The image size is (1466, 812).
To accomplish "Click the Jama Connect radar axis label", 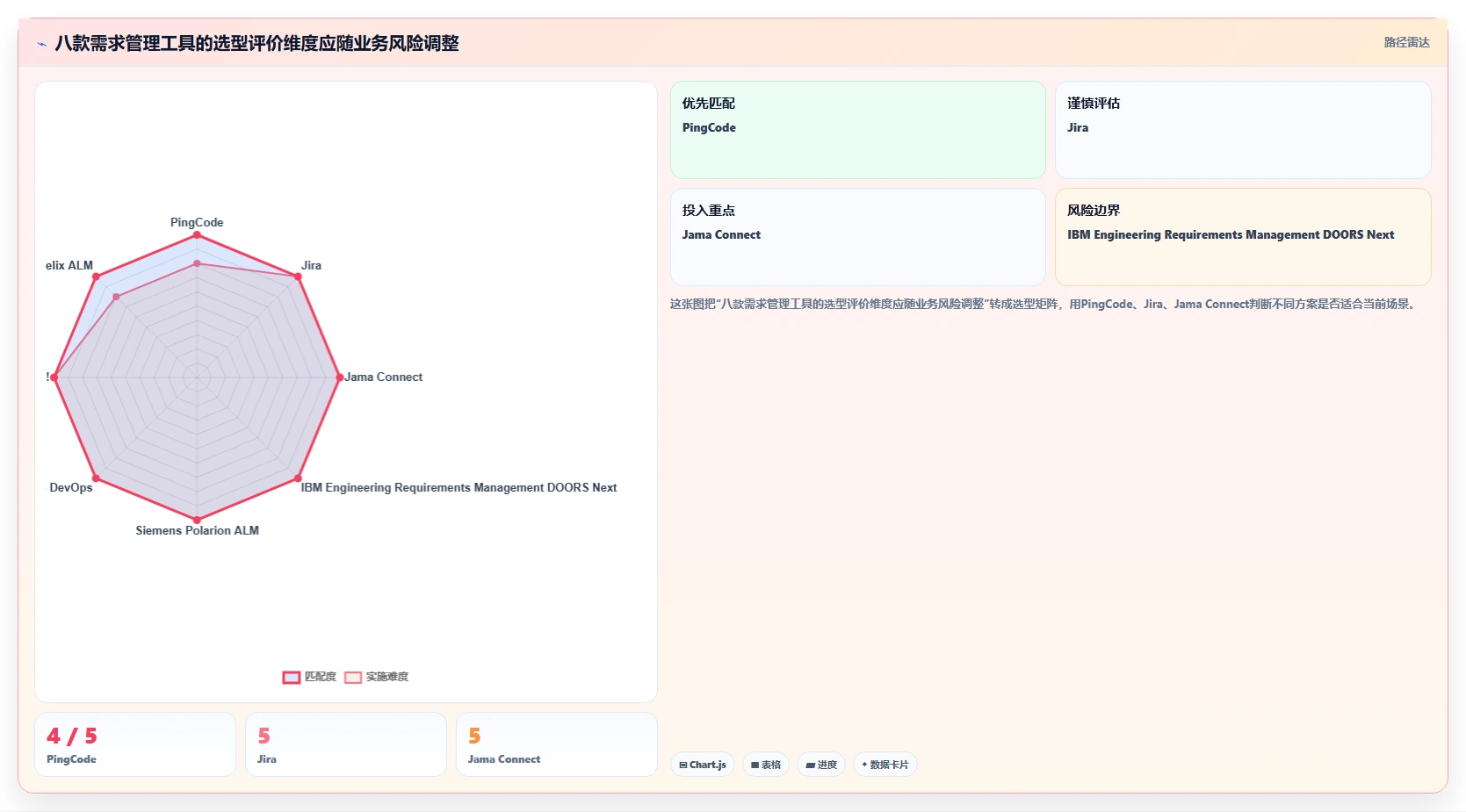I will [x=383, y=377].
